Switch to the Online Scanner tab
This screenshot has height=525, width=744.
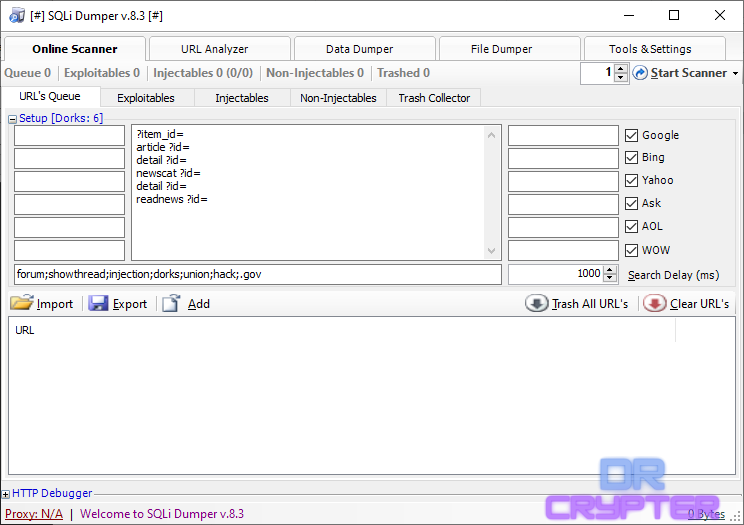[74, 49]
